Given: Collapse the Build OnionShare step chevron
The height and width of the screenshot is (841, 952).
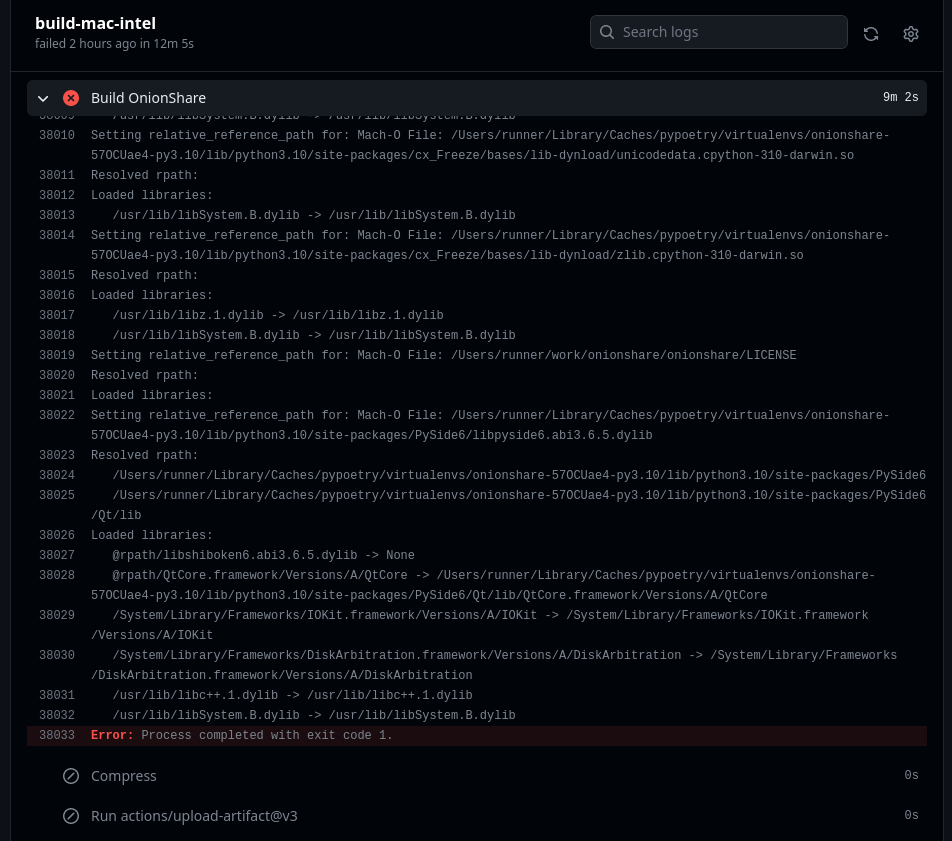Looking at the screenshot, I should pos(43,98).
